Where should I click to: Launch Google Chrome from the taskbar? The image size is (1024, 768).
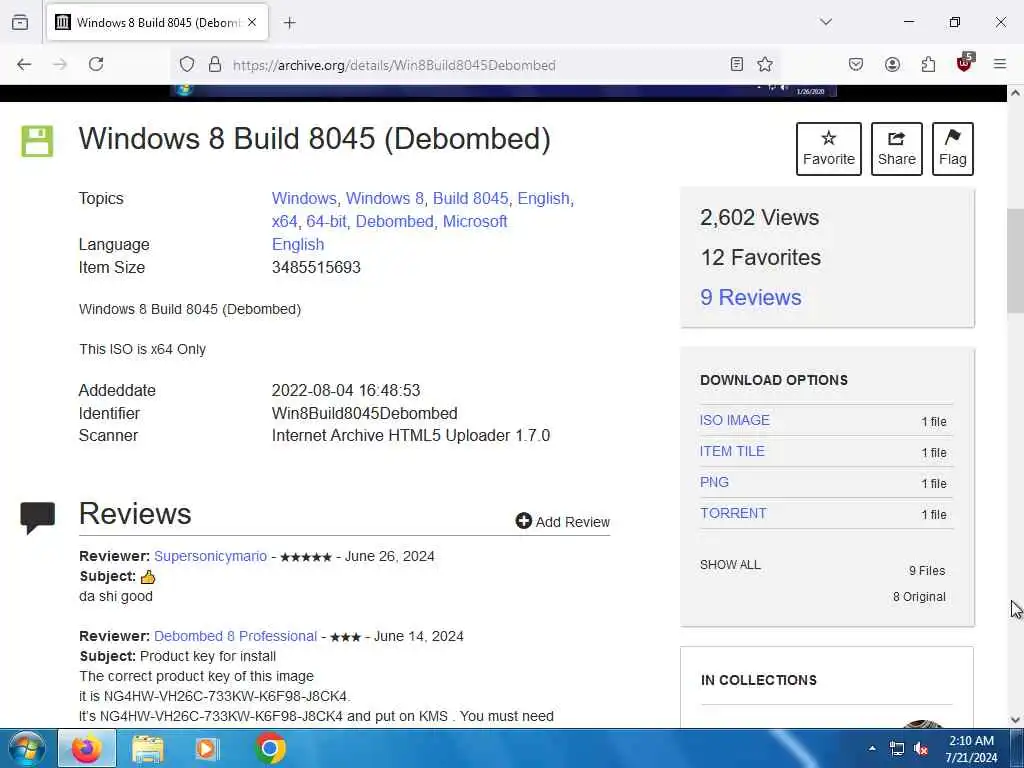[x=270, y=748]
